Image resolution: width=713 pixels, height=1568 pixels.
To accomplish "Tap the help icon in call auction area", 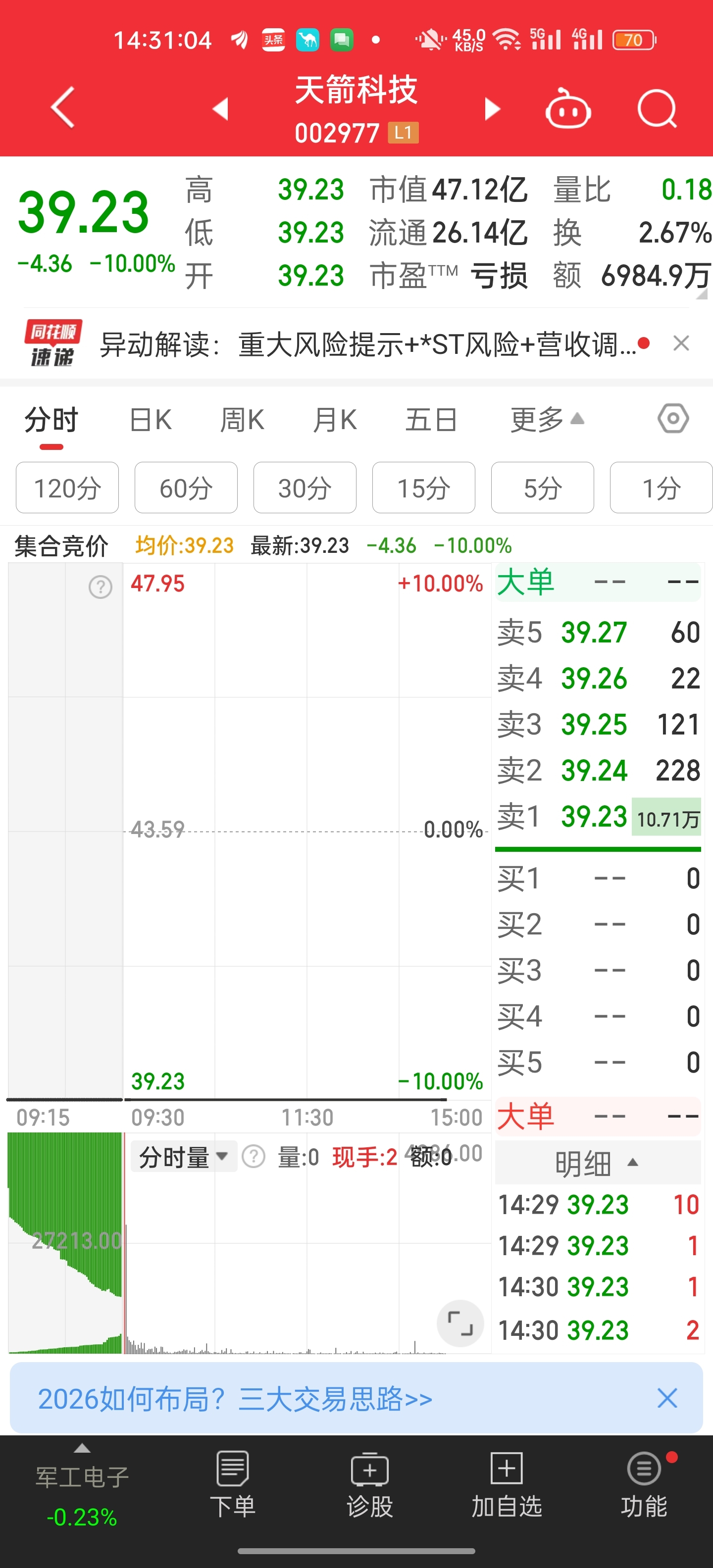I will (x=101, y=587).
